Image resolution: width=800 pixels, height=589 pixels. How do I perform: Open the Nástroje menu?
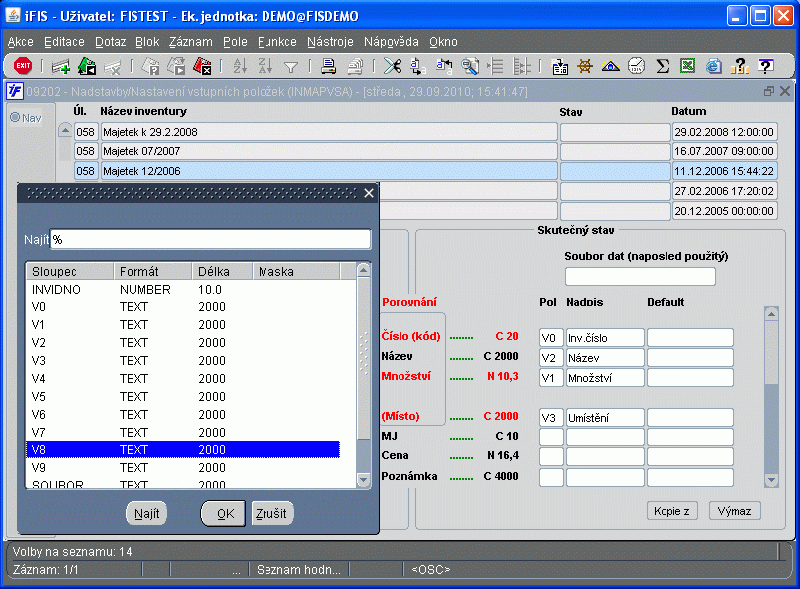(x=330, y=42)
